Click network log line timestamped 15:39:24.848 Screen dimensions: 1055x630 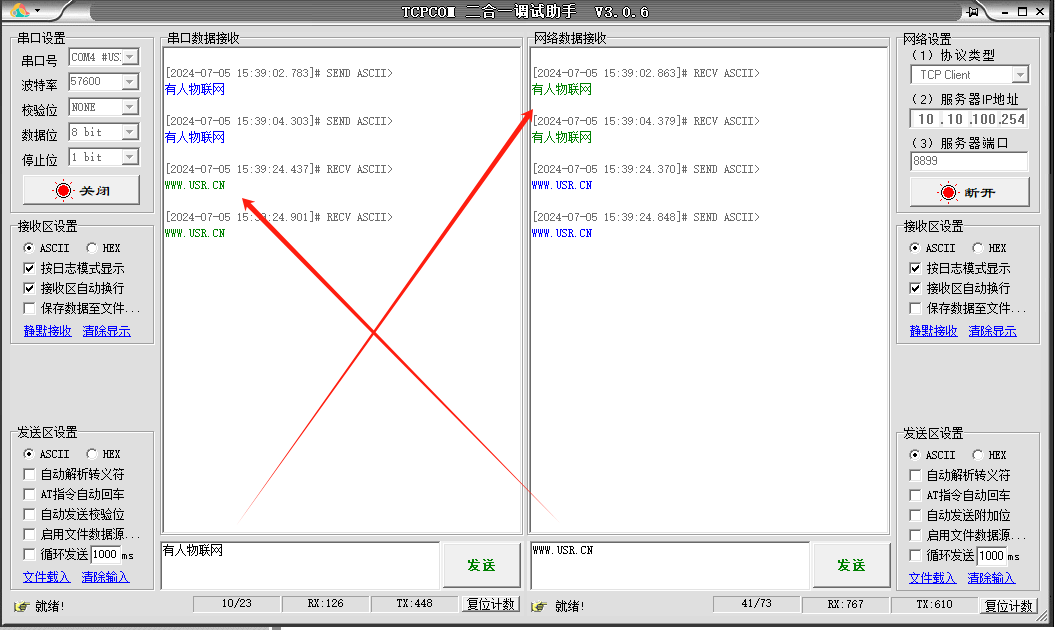[646, 217]
